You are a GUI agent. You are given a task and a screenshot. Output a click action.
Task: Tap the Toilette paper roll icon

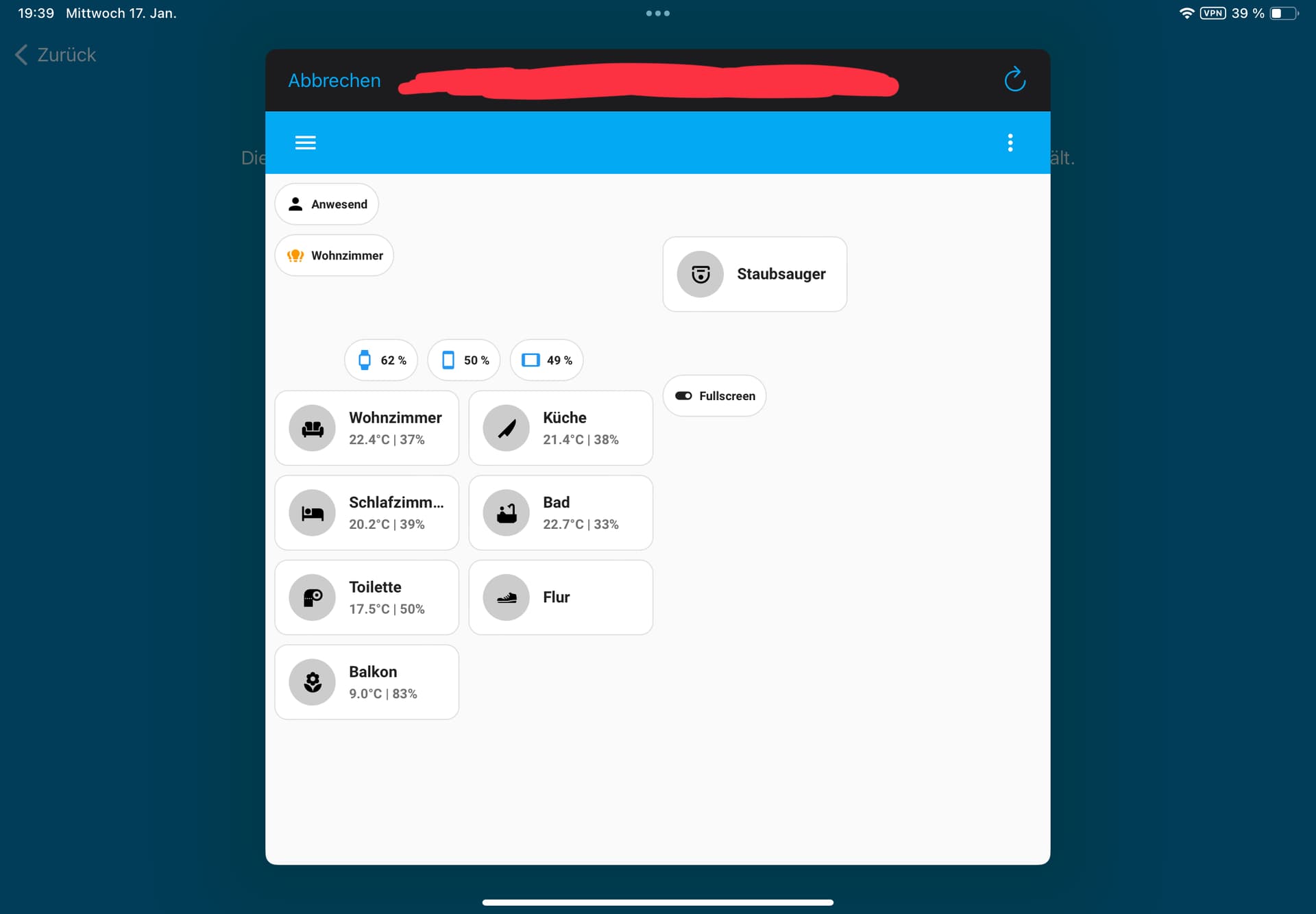313,597
